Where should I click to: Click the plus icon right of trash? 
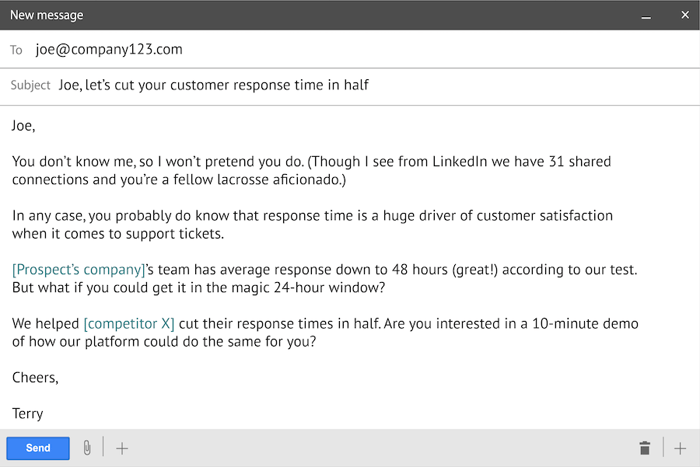tap(680, 448)
